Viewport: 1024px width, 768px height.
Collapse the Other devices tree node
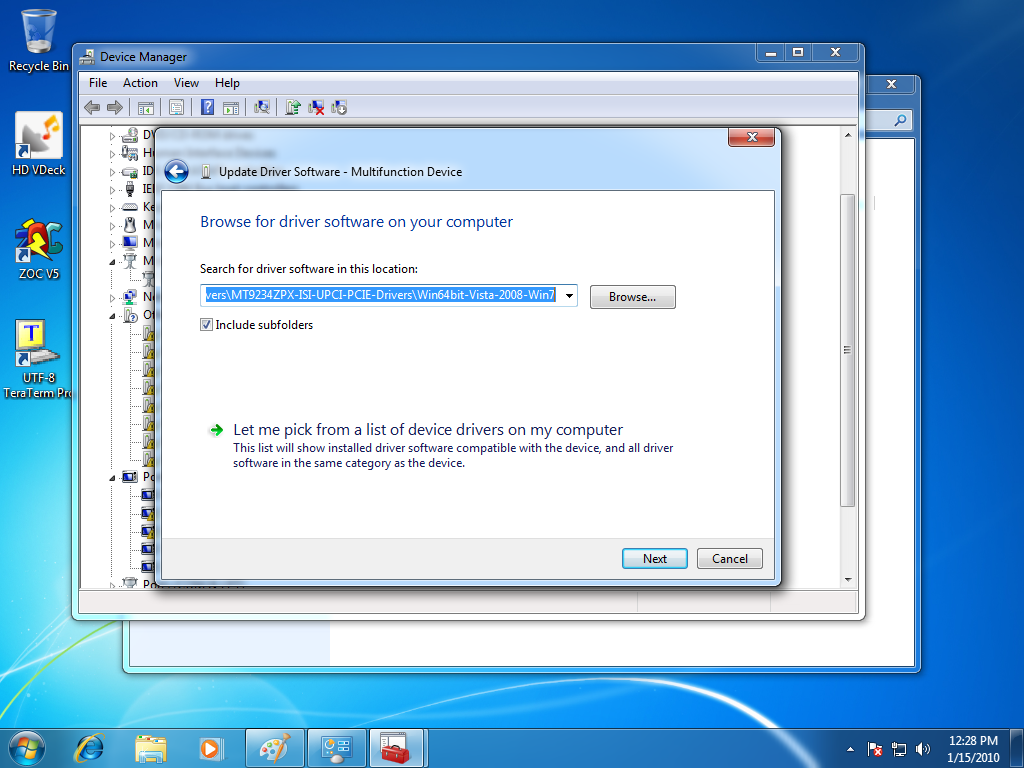[113, 315]
